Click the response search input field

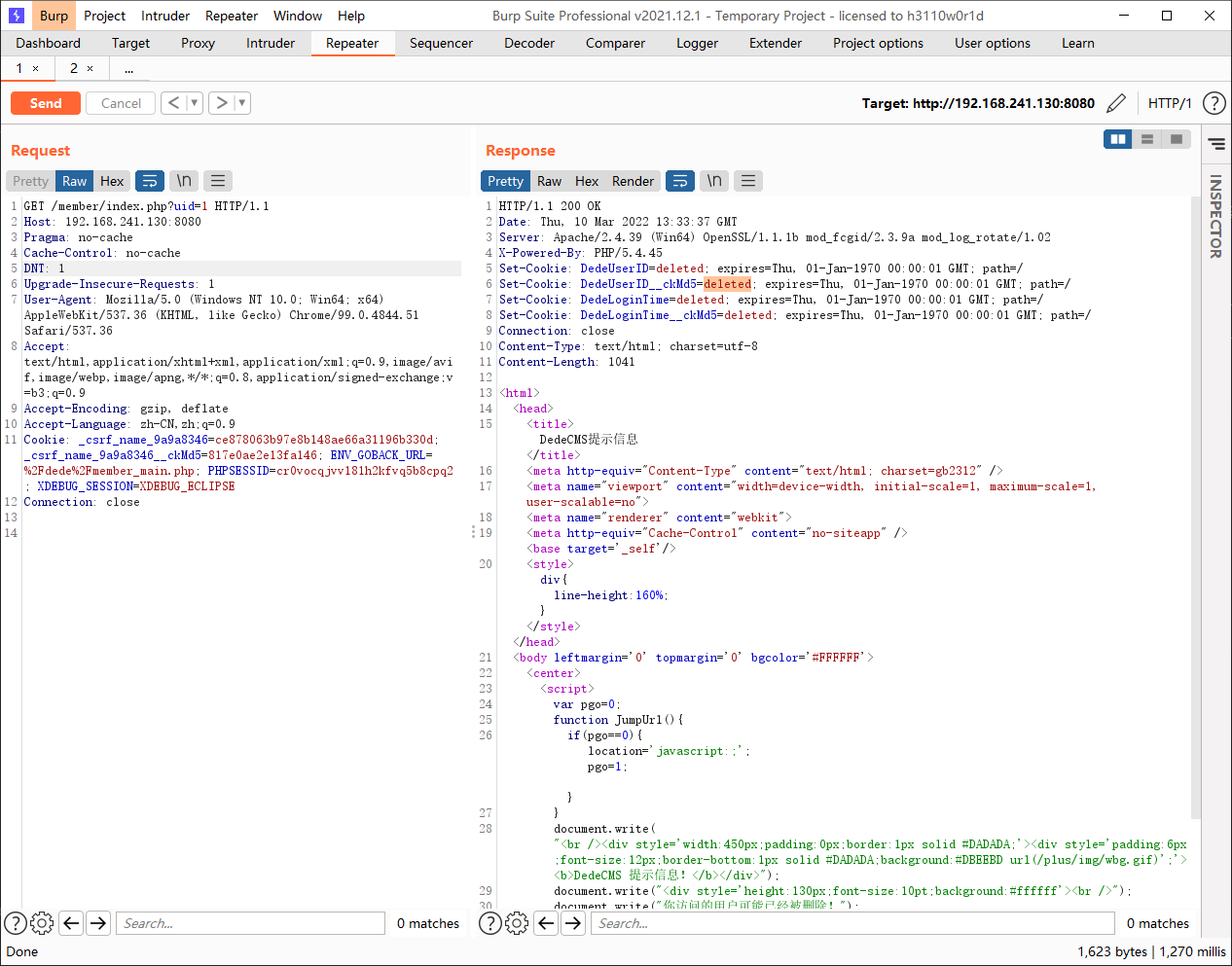[852, 923]
